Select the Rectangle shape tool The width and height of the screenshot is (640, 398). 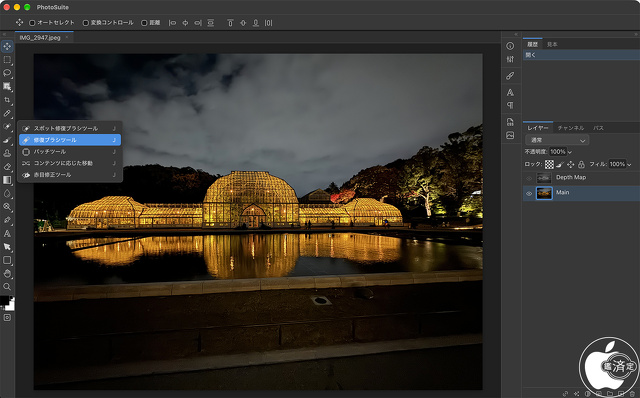pyautogui.click(x=7, y=260)
